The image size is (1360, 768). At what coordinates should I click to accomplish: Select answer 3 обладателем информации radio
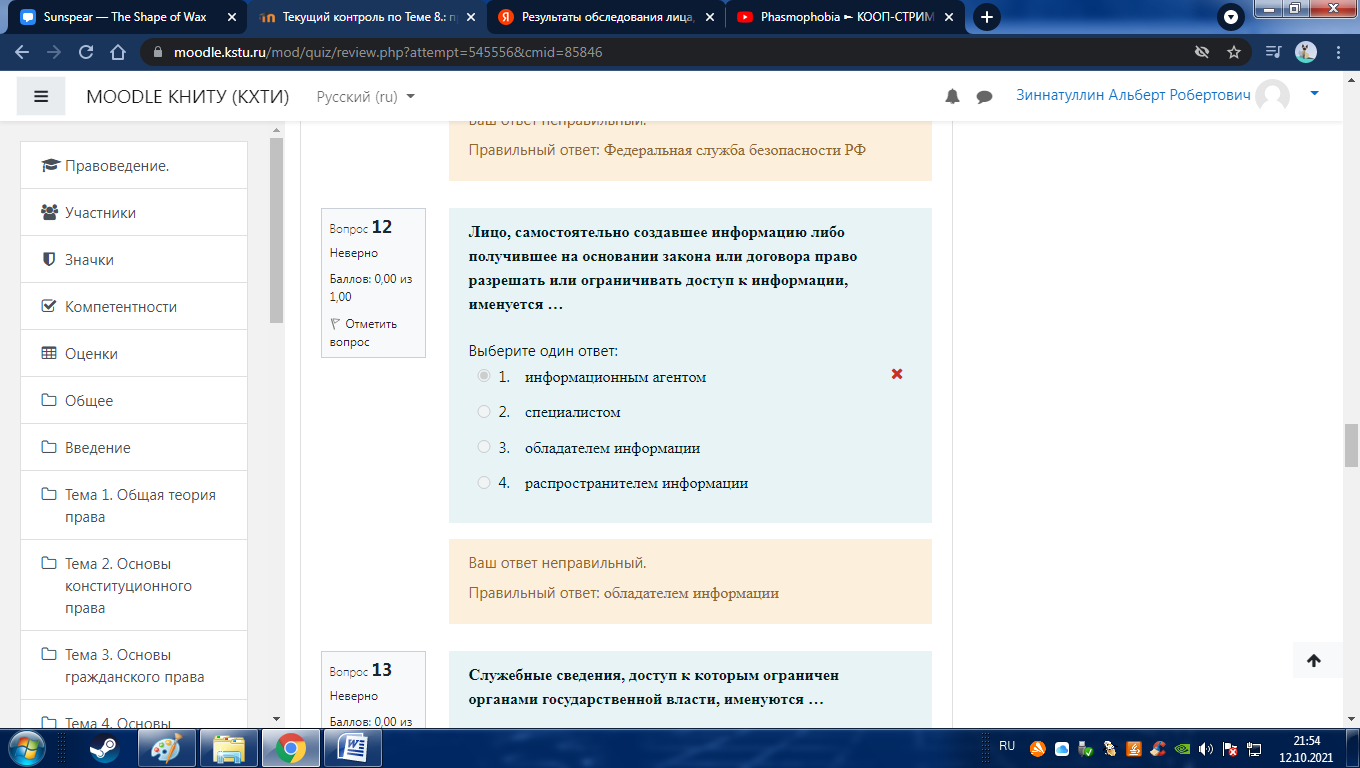coord(484,447)
